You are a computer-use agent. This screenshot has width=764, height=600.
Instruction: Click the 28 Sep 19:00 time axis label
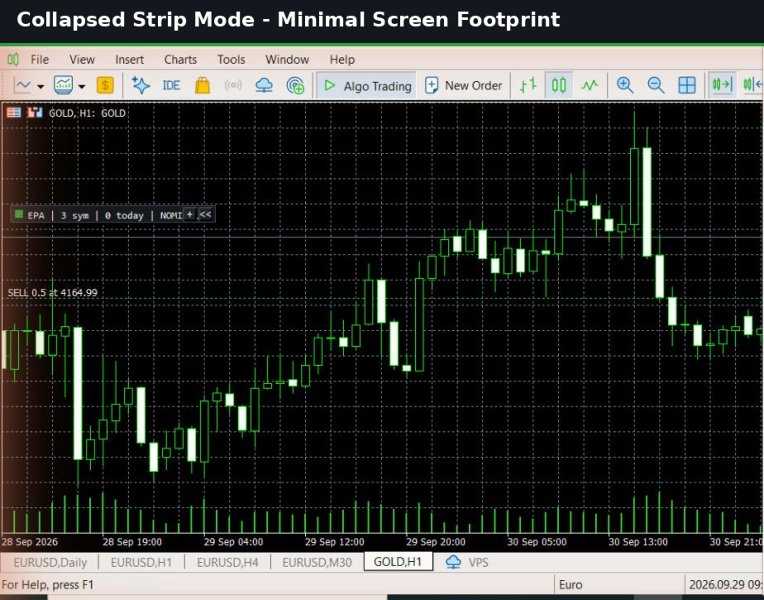[x=133, y=542]
